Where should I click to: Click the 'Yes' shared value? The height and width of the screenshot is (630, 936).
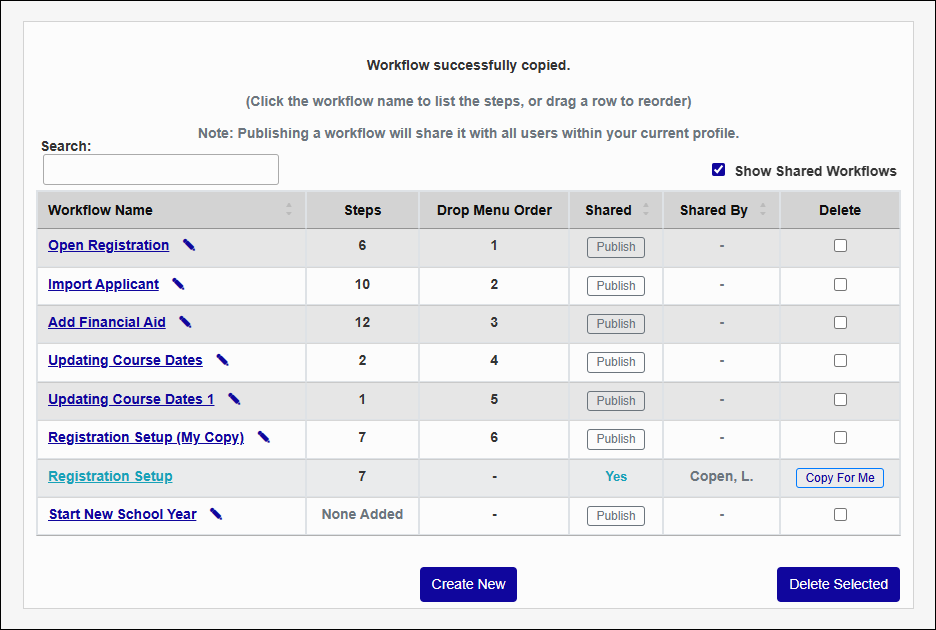coord(616,477)
